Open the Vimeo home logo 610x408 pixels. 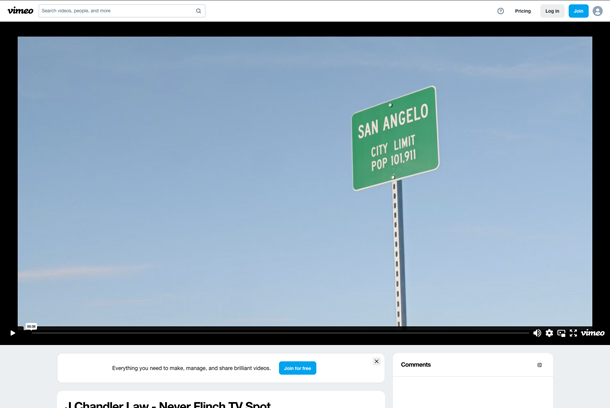pos(20,11)
